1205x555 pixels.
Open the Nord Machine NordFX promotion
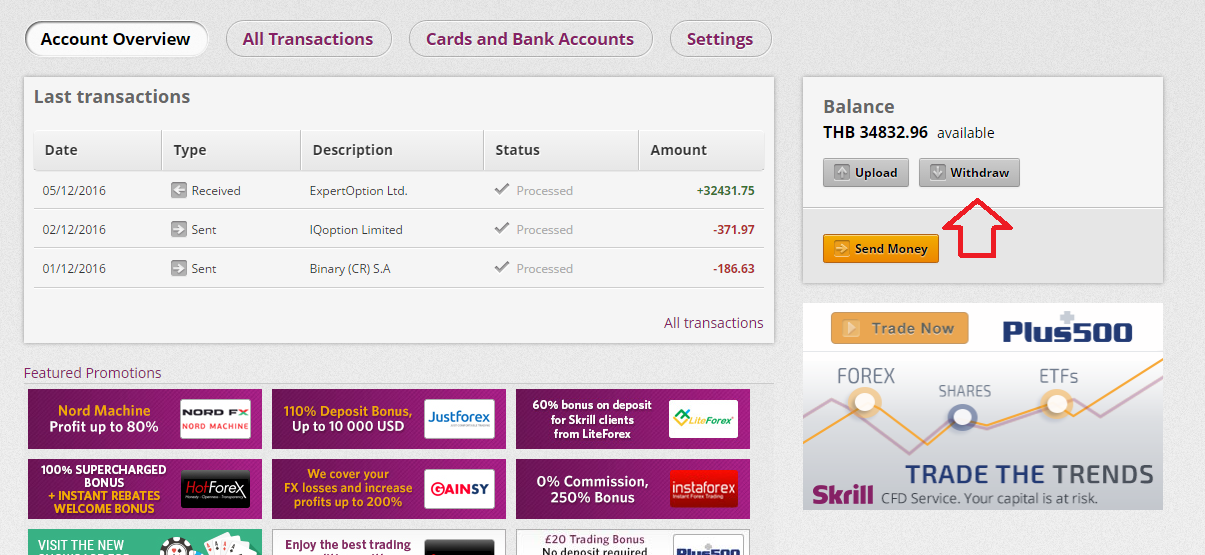(145, 418)
